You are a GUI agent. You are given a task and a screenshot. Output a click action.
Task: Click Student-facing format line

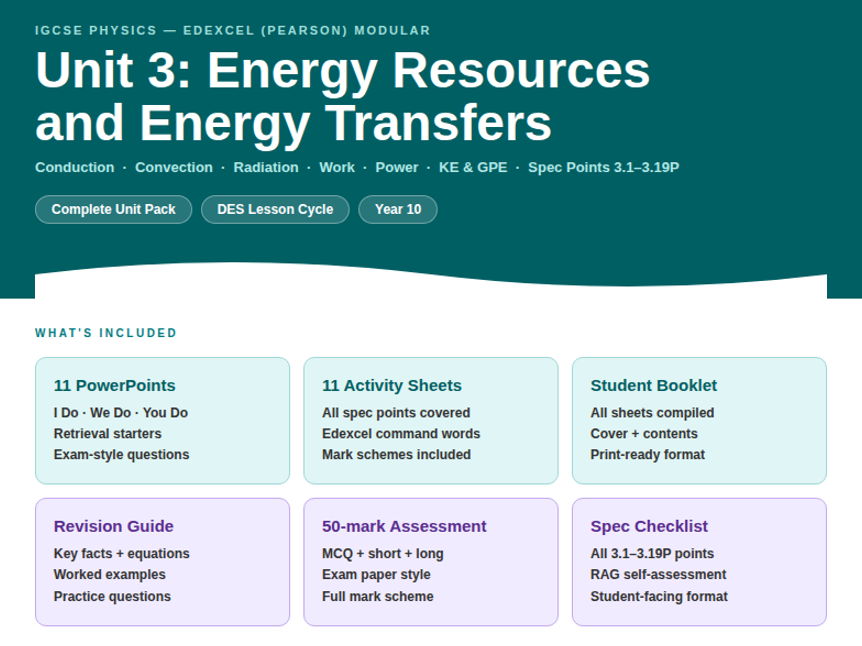pyautogui.click(x=659, y=596)
